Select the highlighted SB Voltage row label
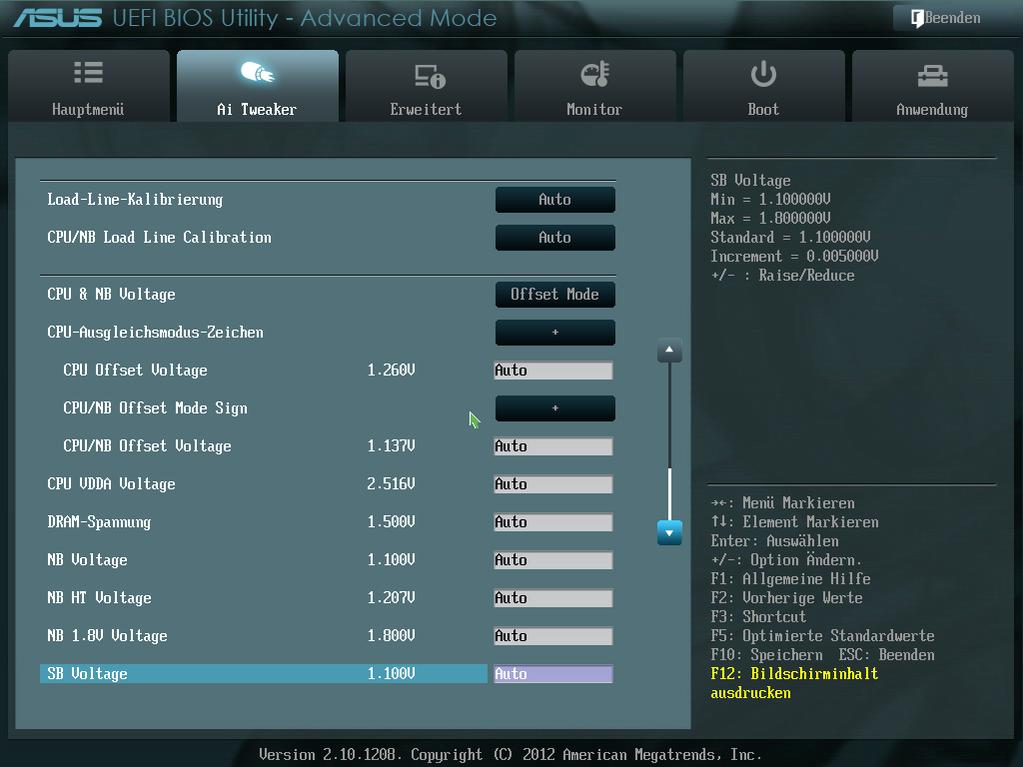This screenshot has height=767, width=1023. [x=87, y=674]
